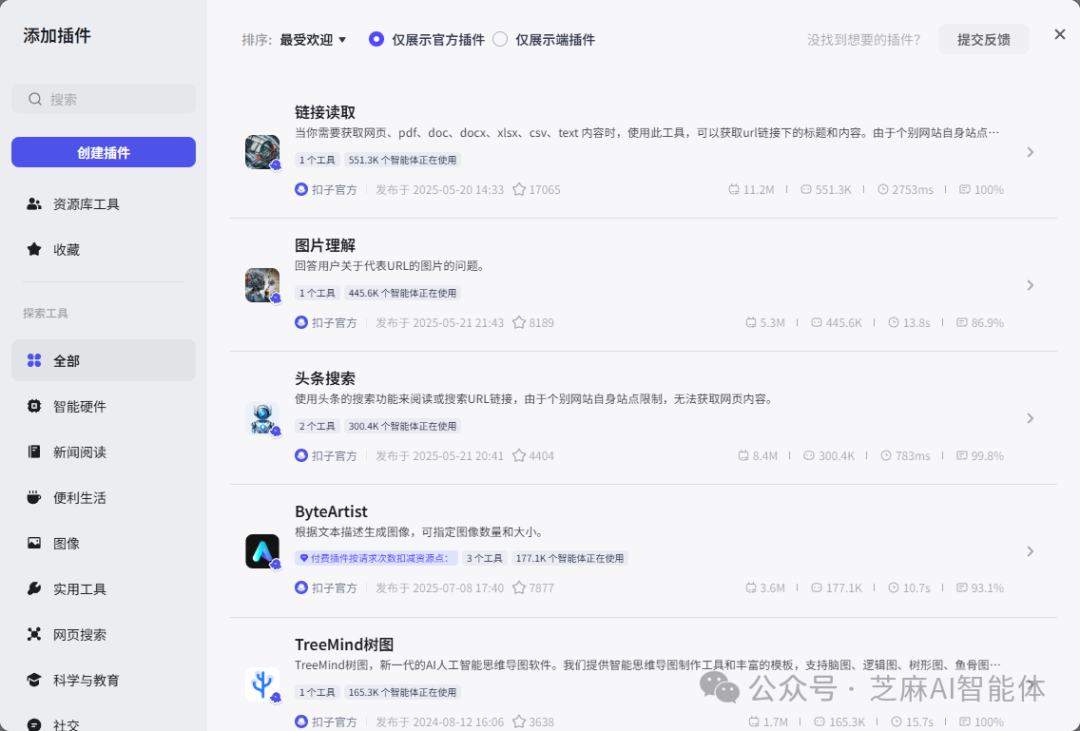Click the 新闻阅读 book icon
1080x731 pixels.
coord(34,451)
